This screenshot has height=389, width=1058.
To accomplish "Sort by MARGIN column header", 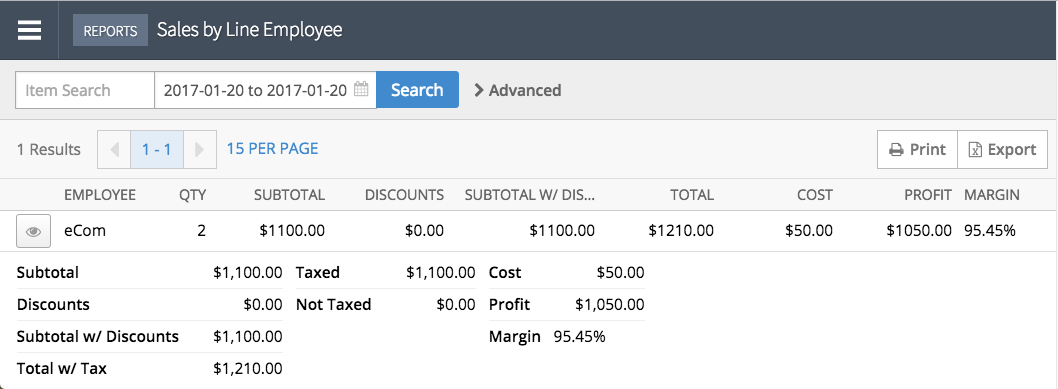I will 992,195.
